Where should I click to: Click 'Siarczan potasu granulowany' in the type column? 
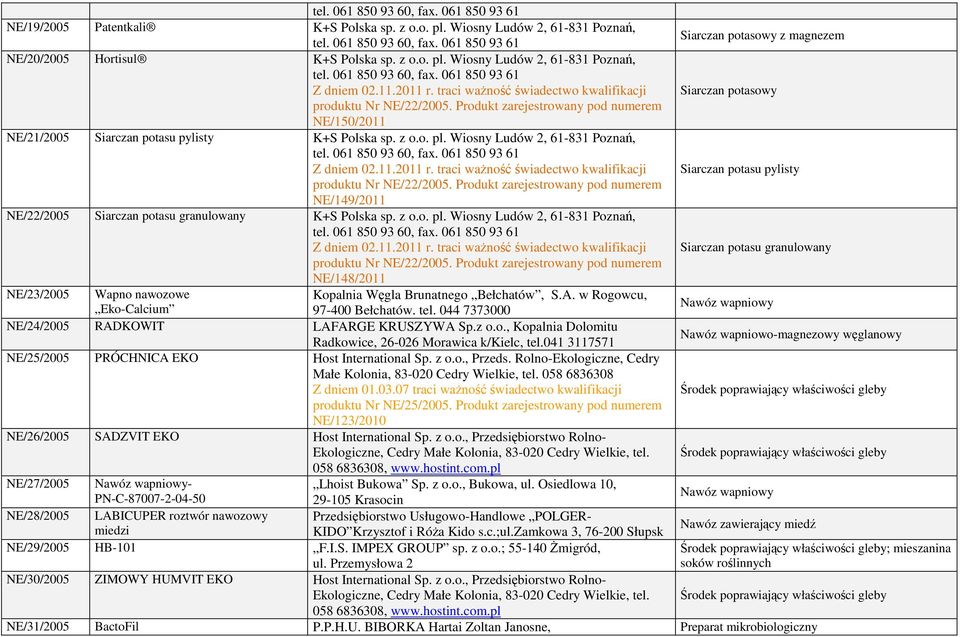pyautogui.click(x=756, y=247)
